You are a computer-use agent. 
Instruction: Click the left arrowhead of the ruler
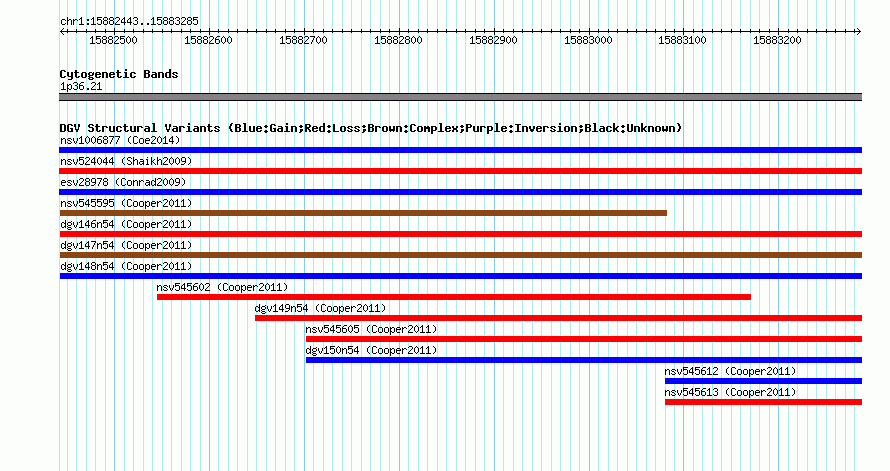pyautogui.click(x=62, y=32)
